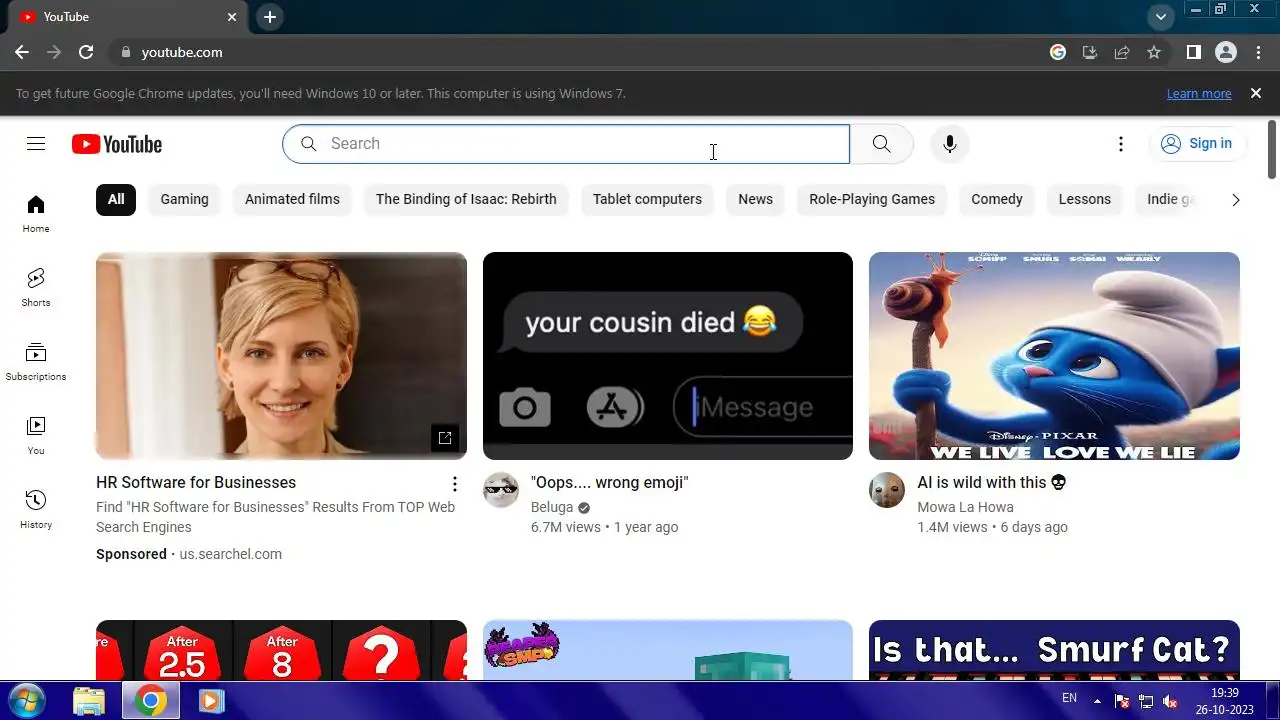The height and width of the screenshot is (720, 1280).
Task: Click the muted volume tray icon
Action: (1169, 701)
